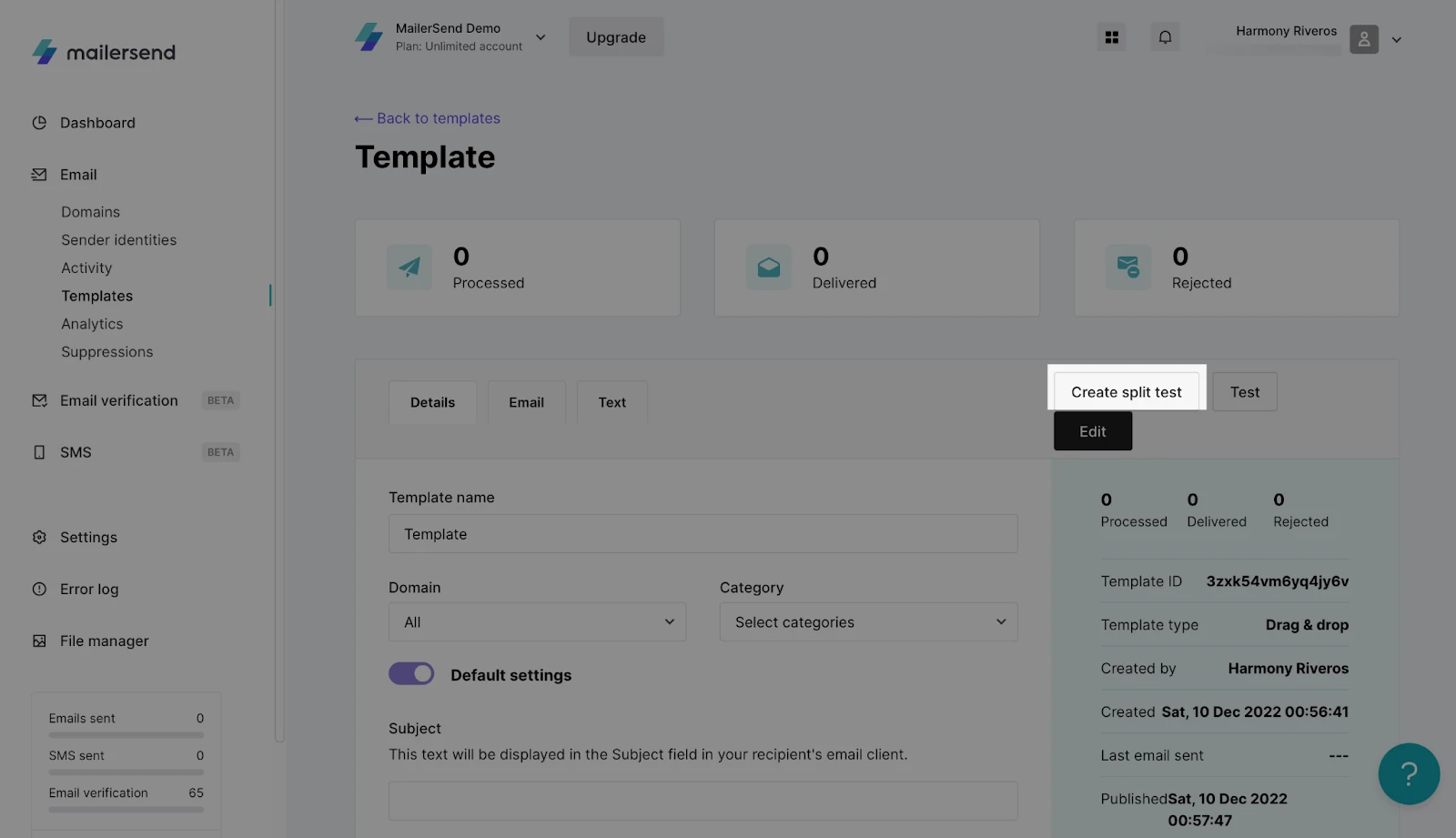The height and width of the screenshot is (838, 1456).
Task: Open Settings in the sidebar
Action: (88, 538)
